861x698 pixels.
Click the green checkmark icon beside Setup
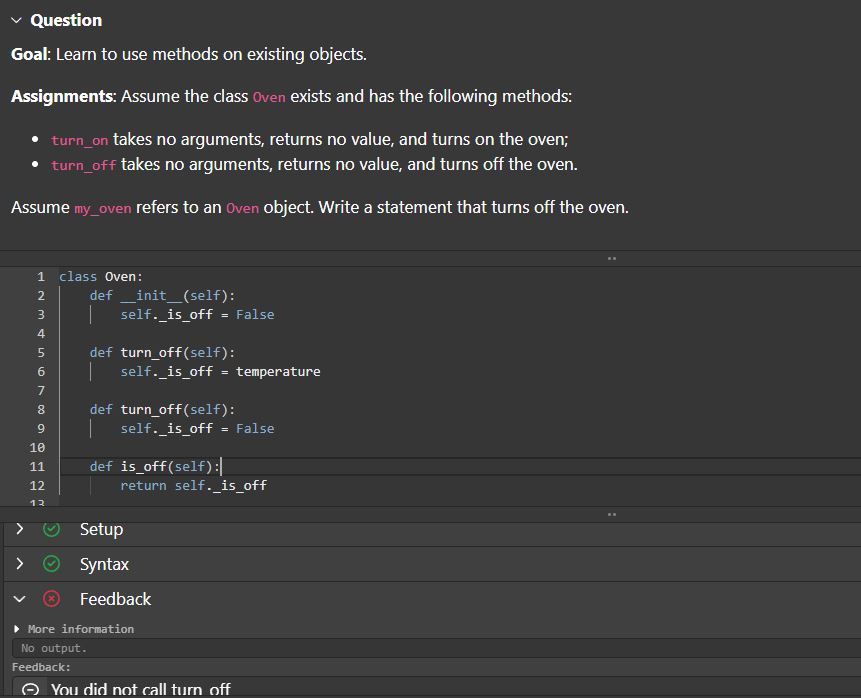click(51, 529)
